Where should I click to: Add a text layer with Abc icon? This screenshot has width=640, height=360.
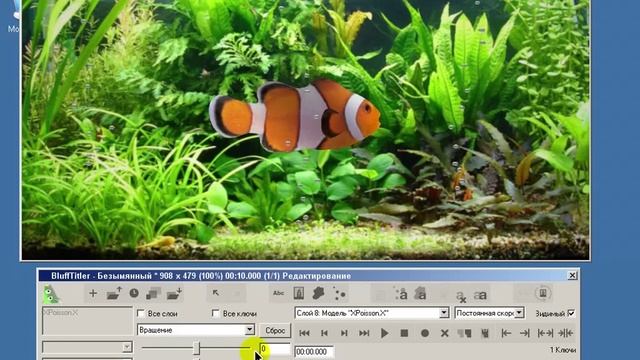(x=278, y=293)
